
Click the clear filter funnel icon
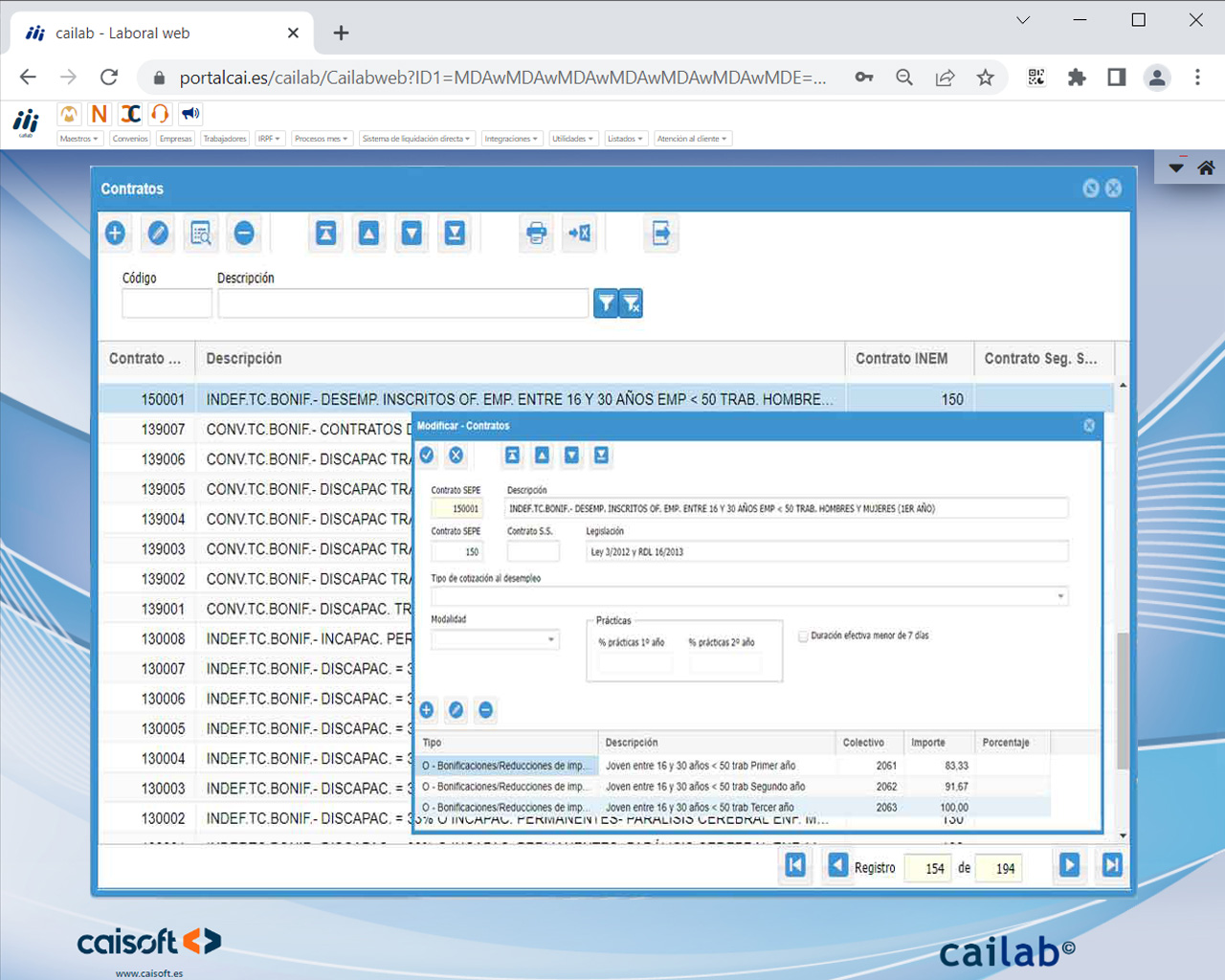tap(633, 302)
